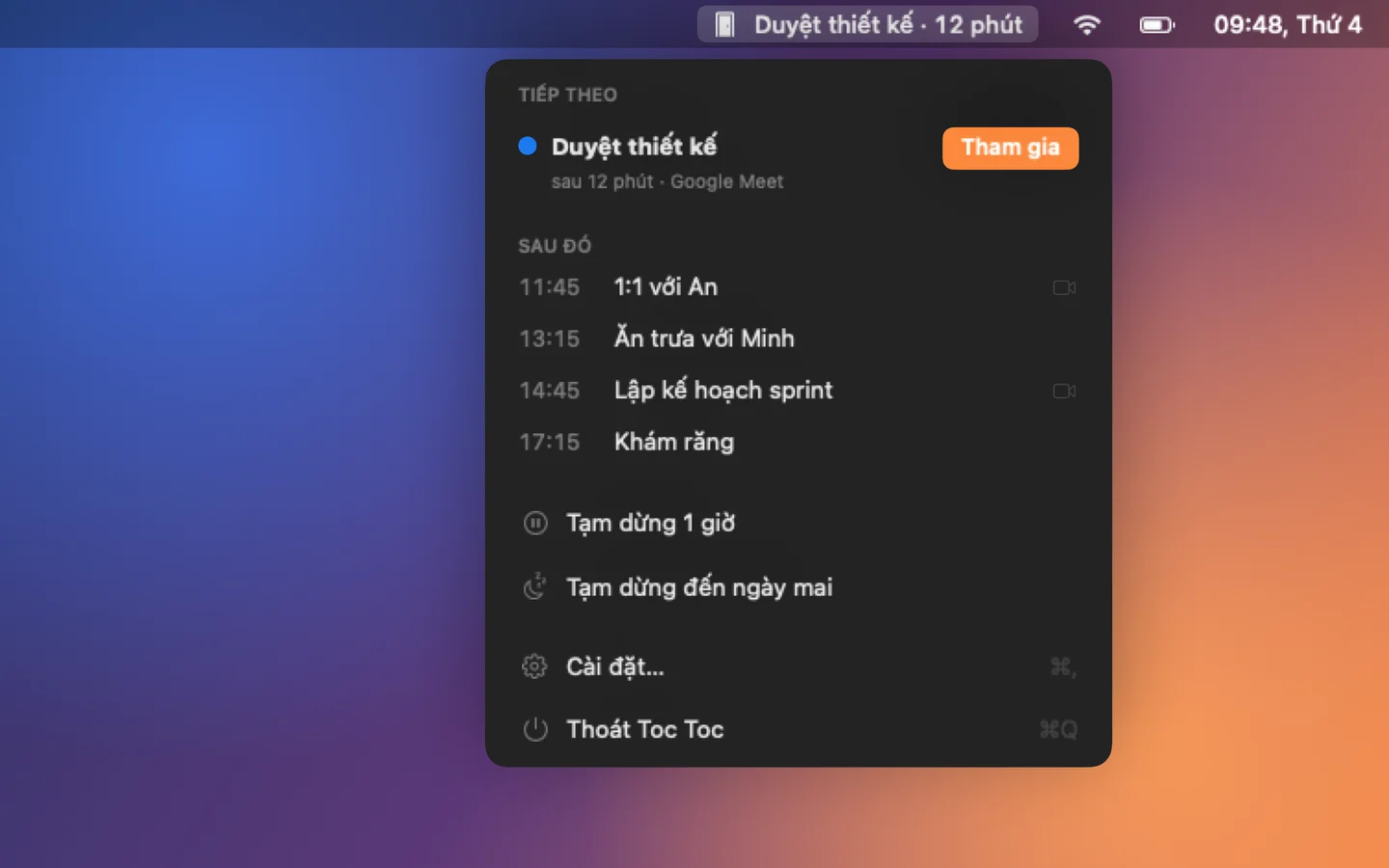Viewport: 1389px width, 868px height.
Task: Click the Duyệt thiết kế event title
Action: click(634, 147)
